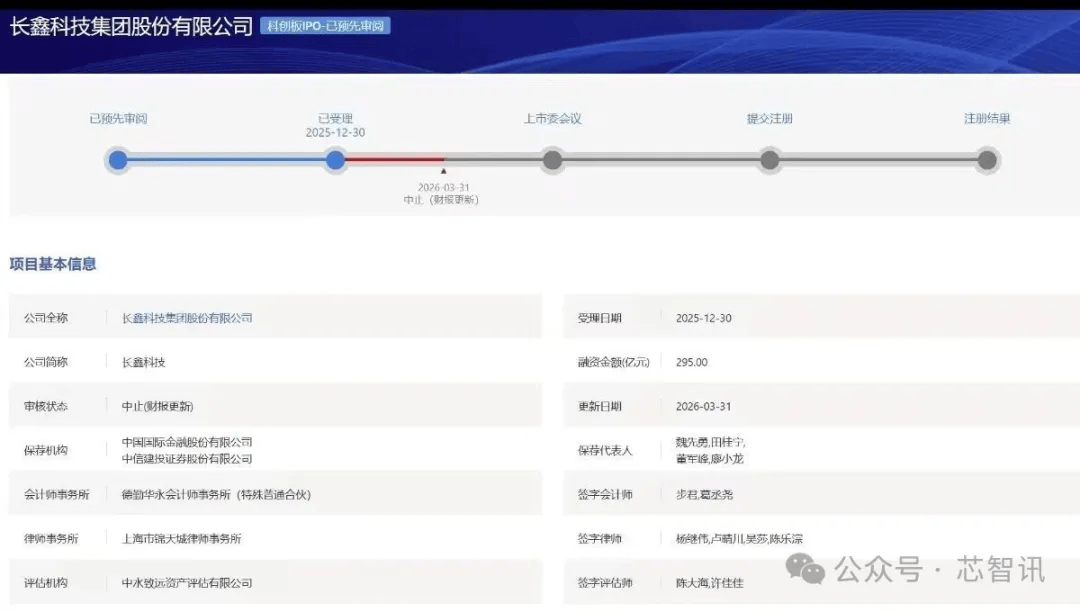This screenshot has height=612, width=1080.
Task: Click the gray 上市委会议 stage circle
Action: coord(552,160)
